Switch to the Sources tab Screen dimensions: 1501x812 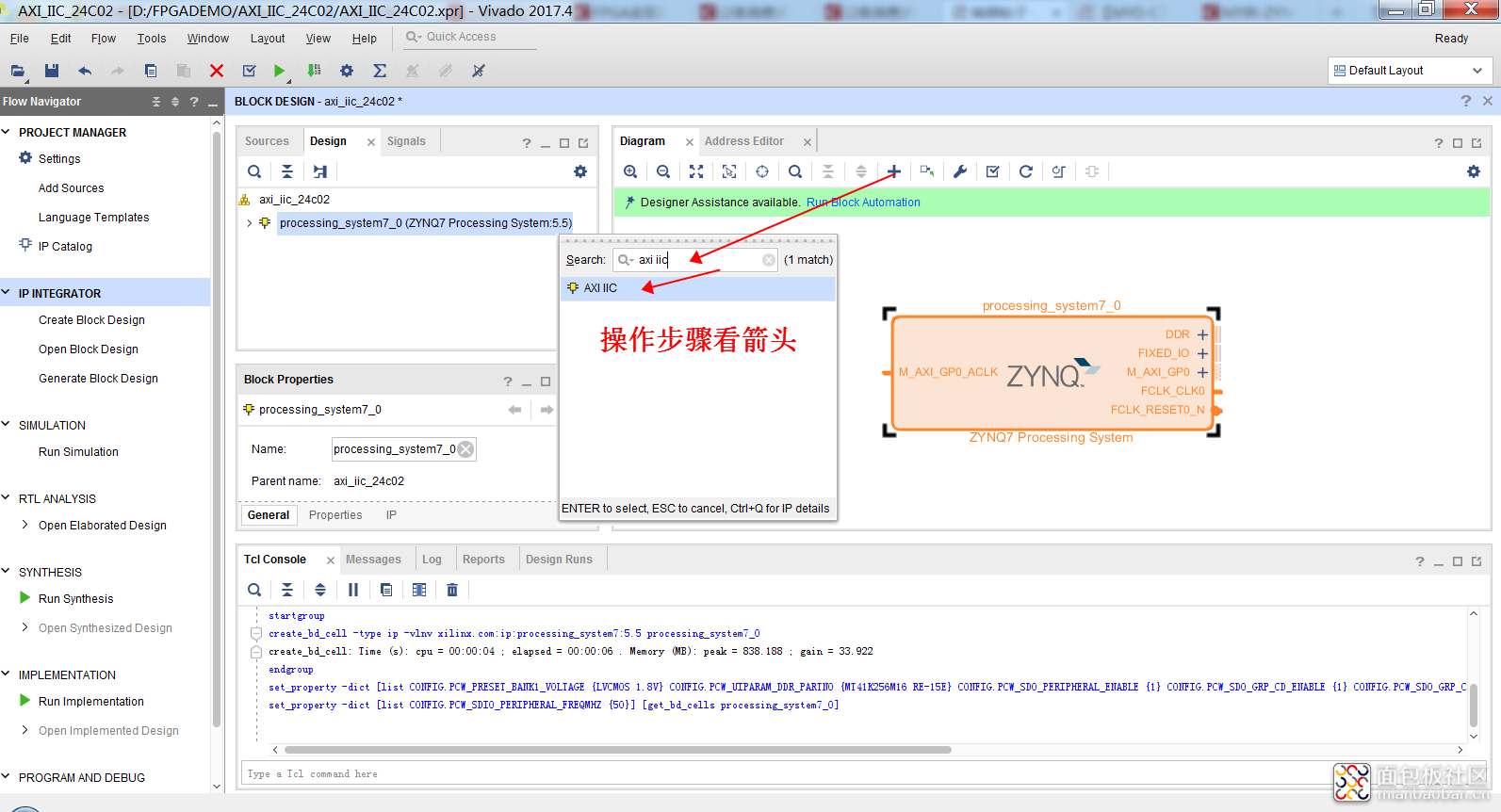[267, 141]
